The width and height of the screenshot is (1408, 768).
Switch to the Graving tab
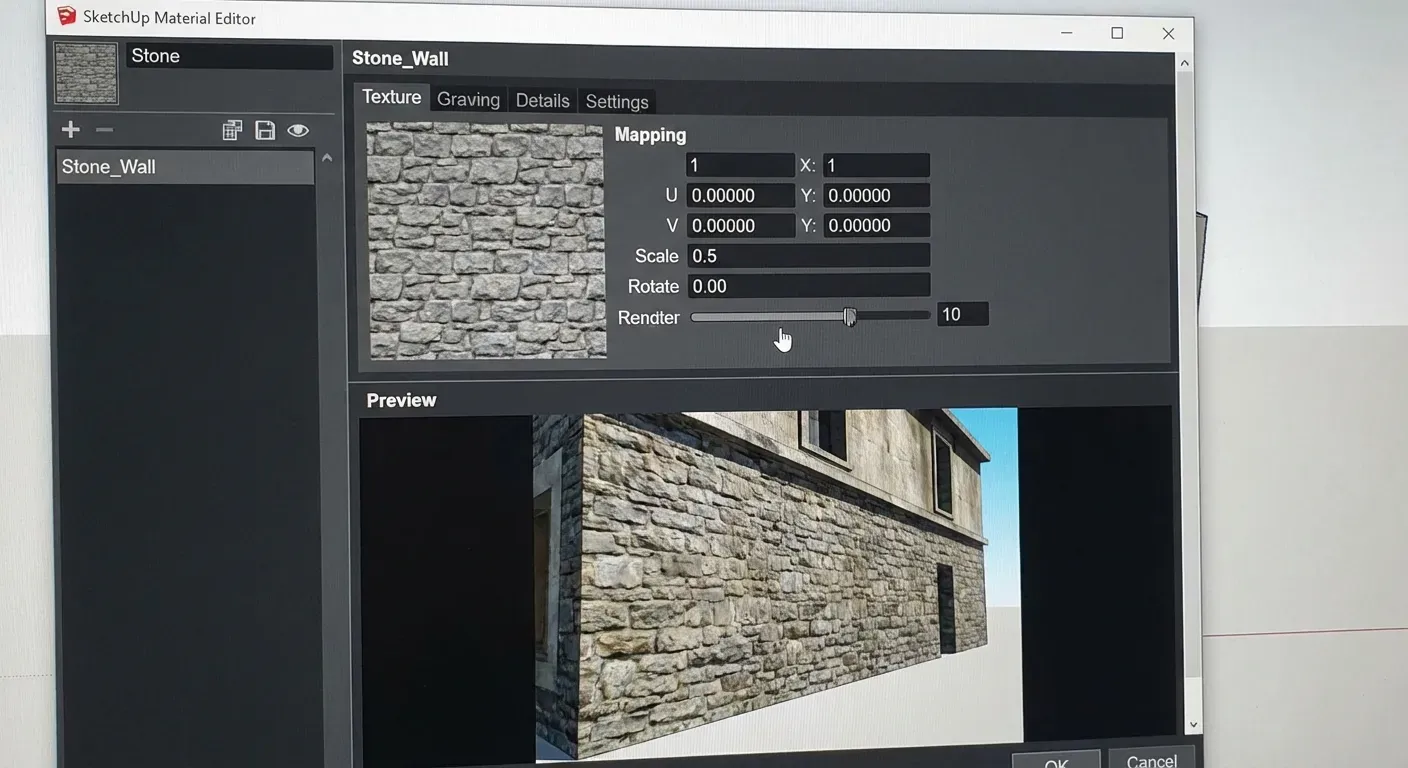(x=468, y=99)
